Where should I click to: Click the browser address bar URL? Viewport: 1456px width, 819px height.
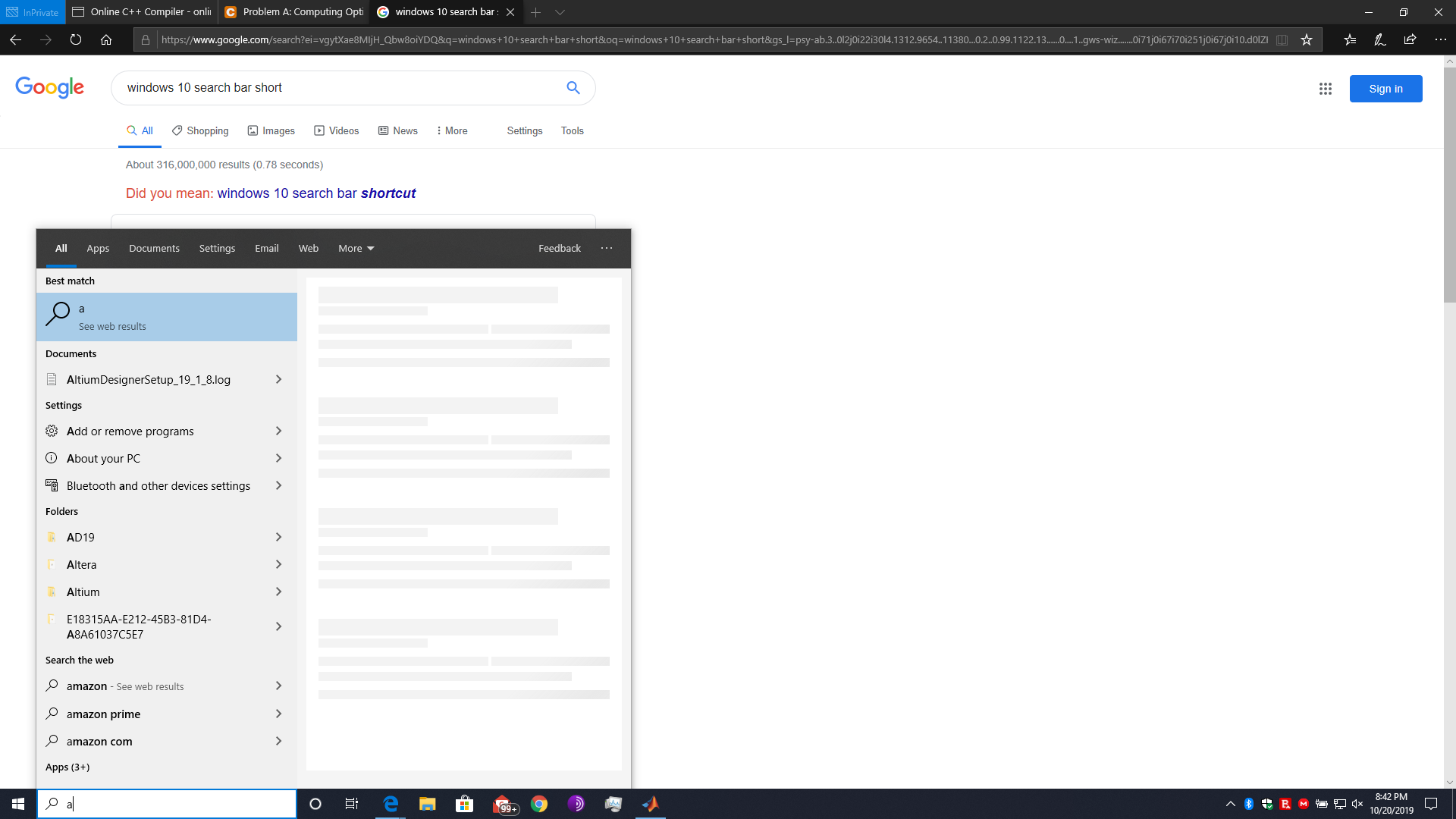click(713, 39)
